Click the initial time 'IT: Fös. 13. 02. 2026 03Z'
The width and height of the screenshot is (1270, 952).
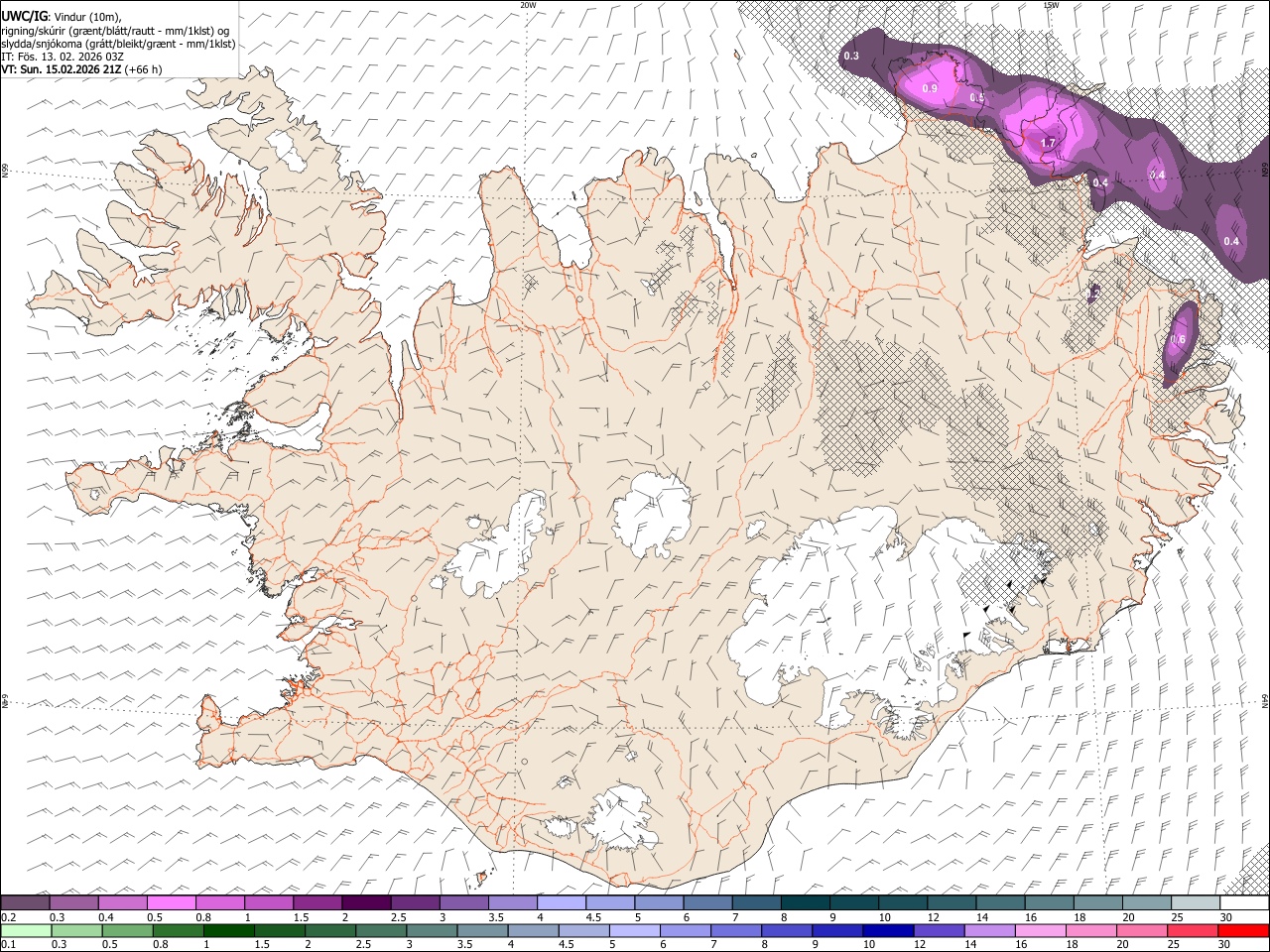point(63,57)
